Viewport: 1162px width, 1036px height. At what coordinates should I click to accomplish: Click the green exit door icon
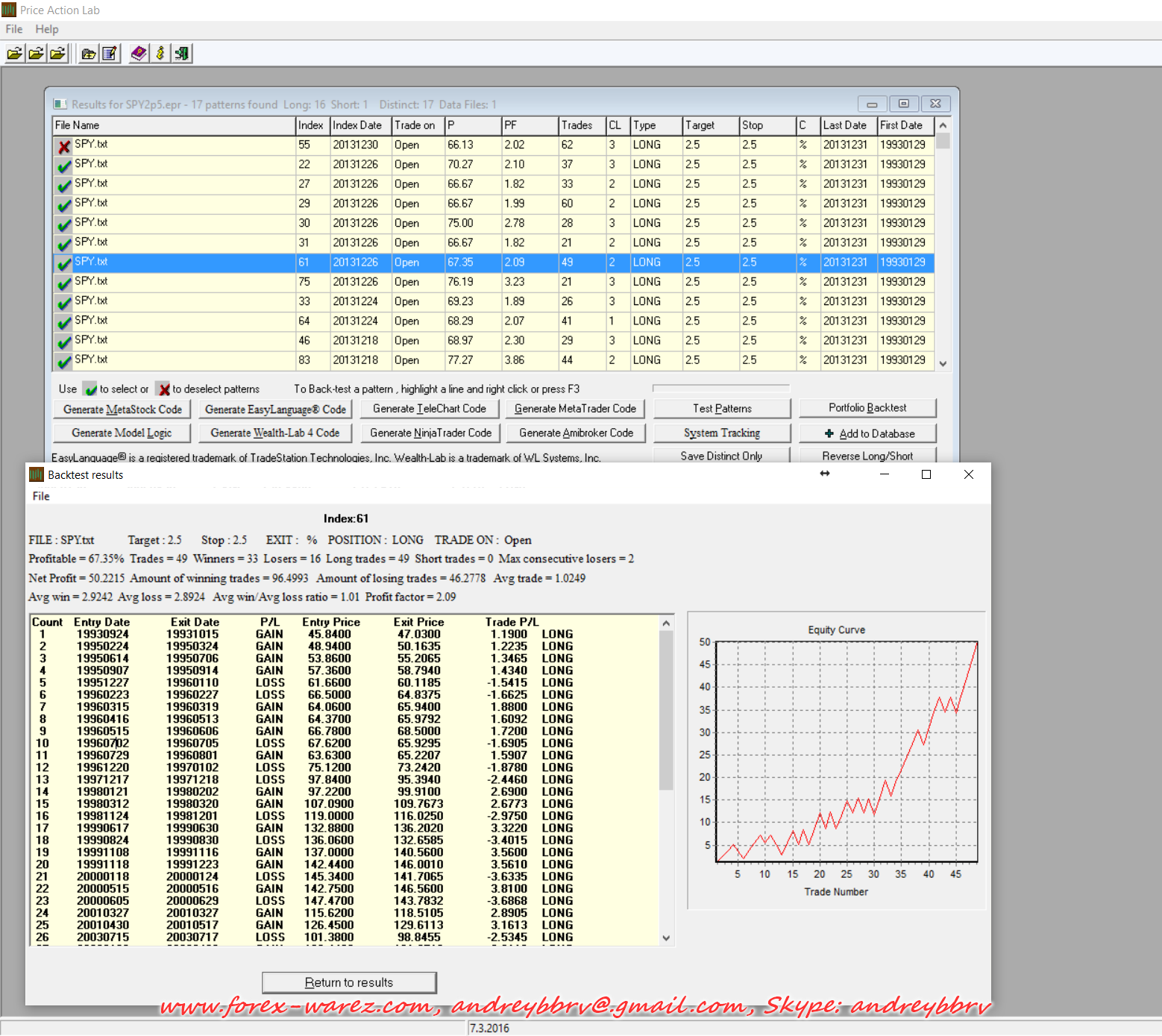[x=181, y=54]
